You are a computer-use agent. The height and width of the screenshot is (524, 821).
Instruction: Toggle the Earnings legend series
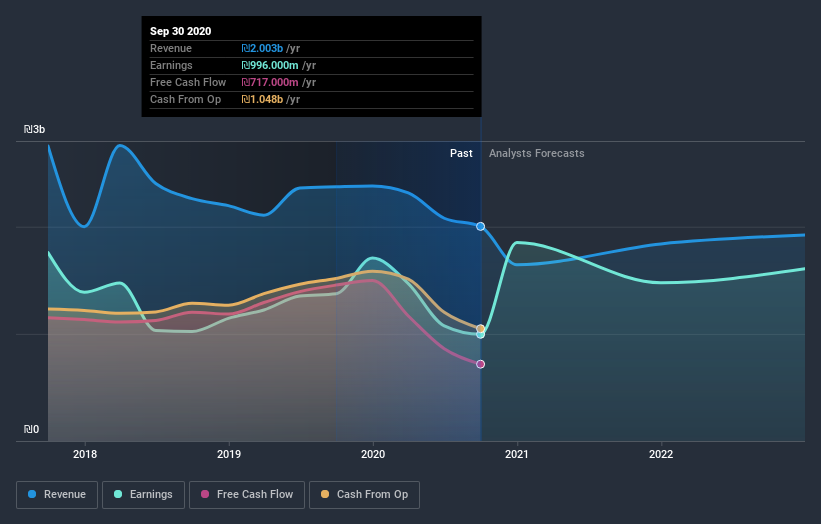click(x=143, y=494)
